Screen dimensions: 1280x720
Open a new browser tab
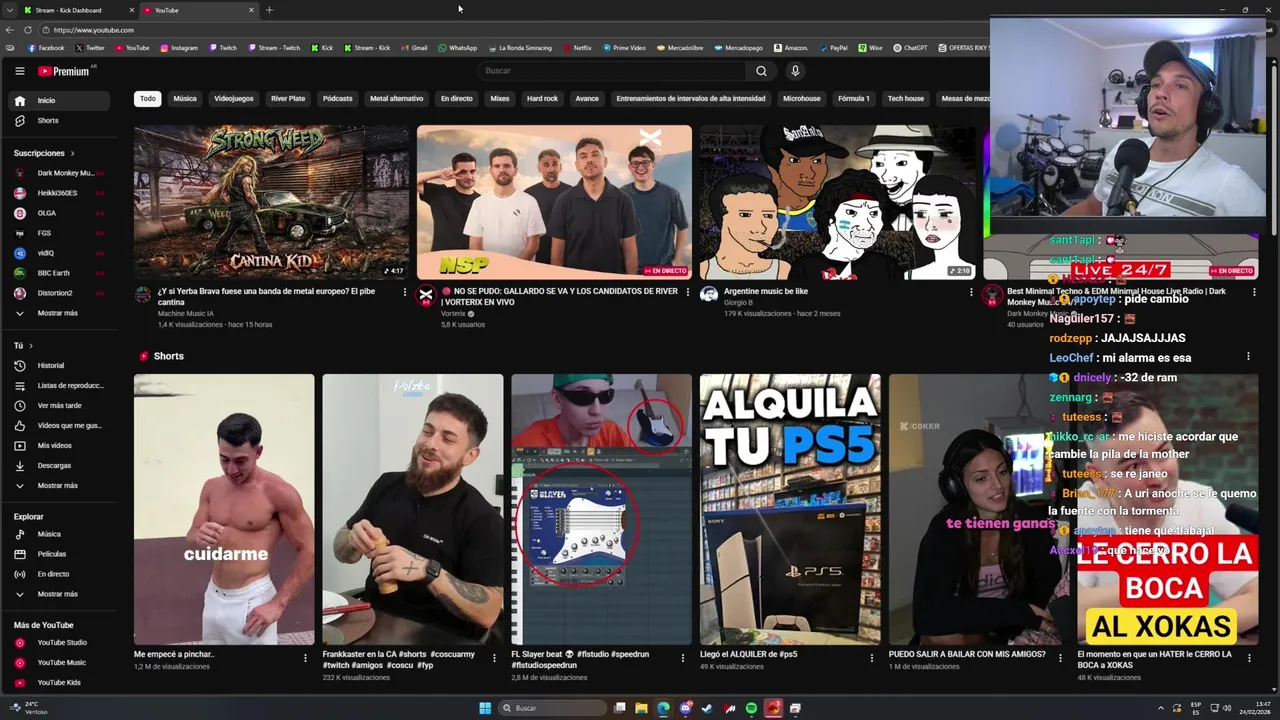pos(269,10)
